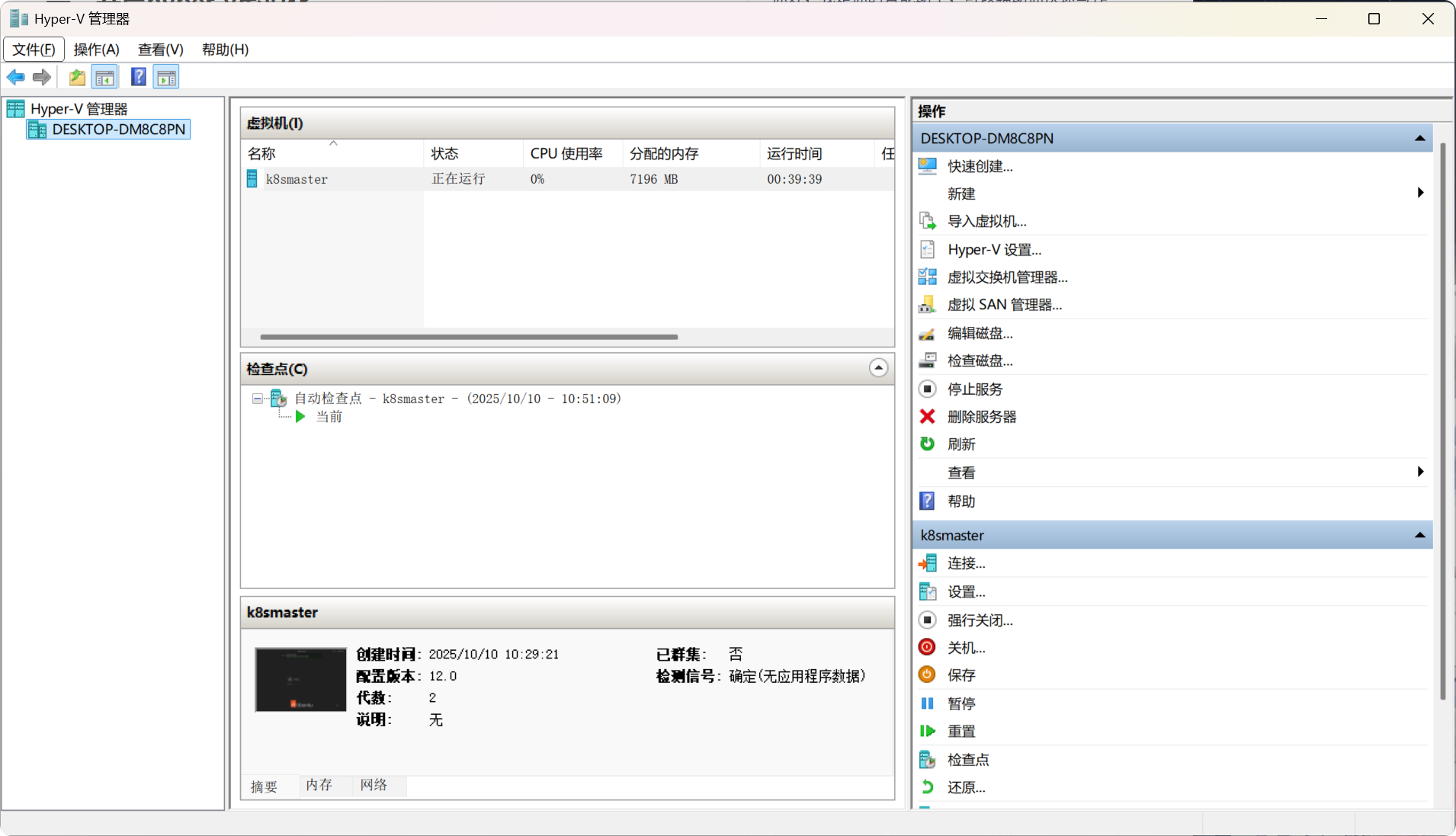Click the Settings (设置) icon for k8smaster
The width and height of the screenshot is (1456, 836).
pos(927,591)
